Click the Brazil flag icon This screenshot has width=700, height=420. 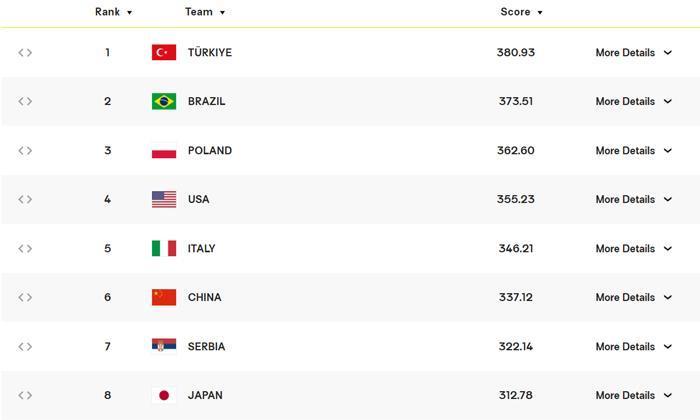pyautogui.click(x=164, y=101)
